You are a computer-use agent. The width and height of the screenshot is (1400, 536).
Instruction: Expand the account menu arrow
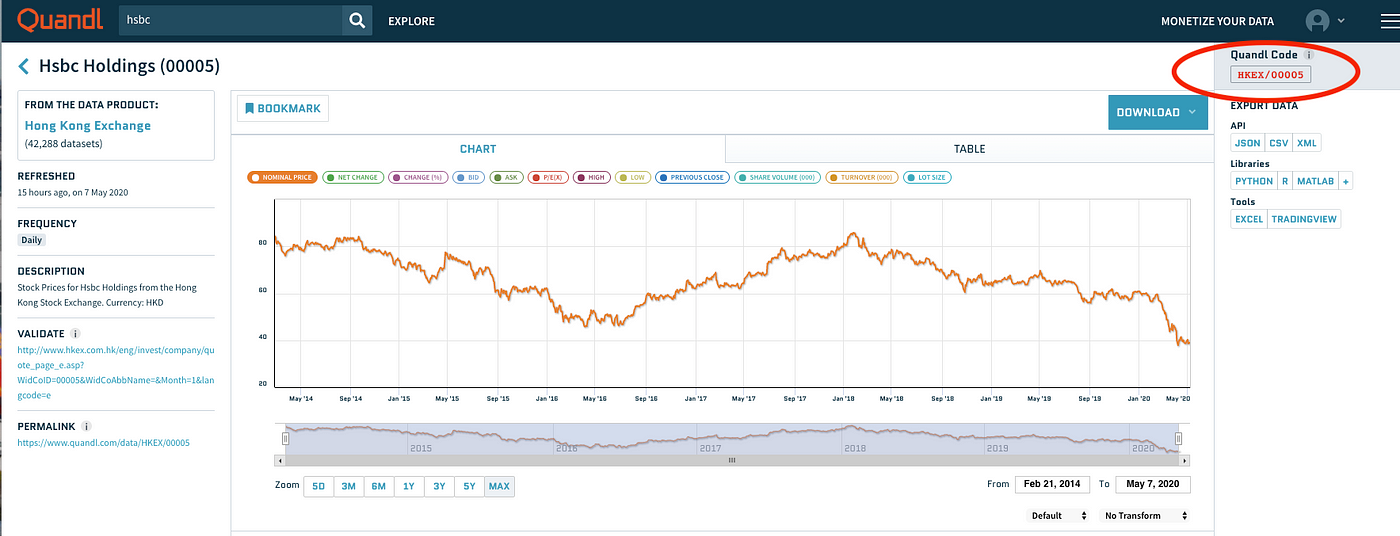[1341, 21]
